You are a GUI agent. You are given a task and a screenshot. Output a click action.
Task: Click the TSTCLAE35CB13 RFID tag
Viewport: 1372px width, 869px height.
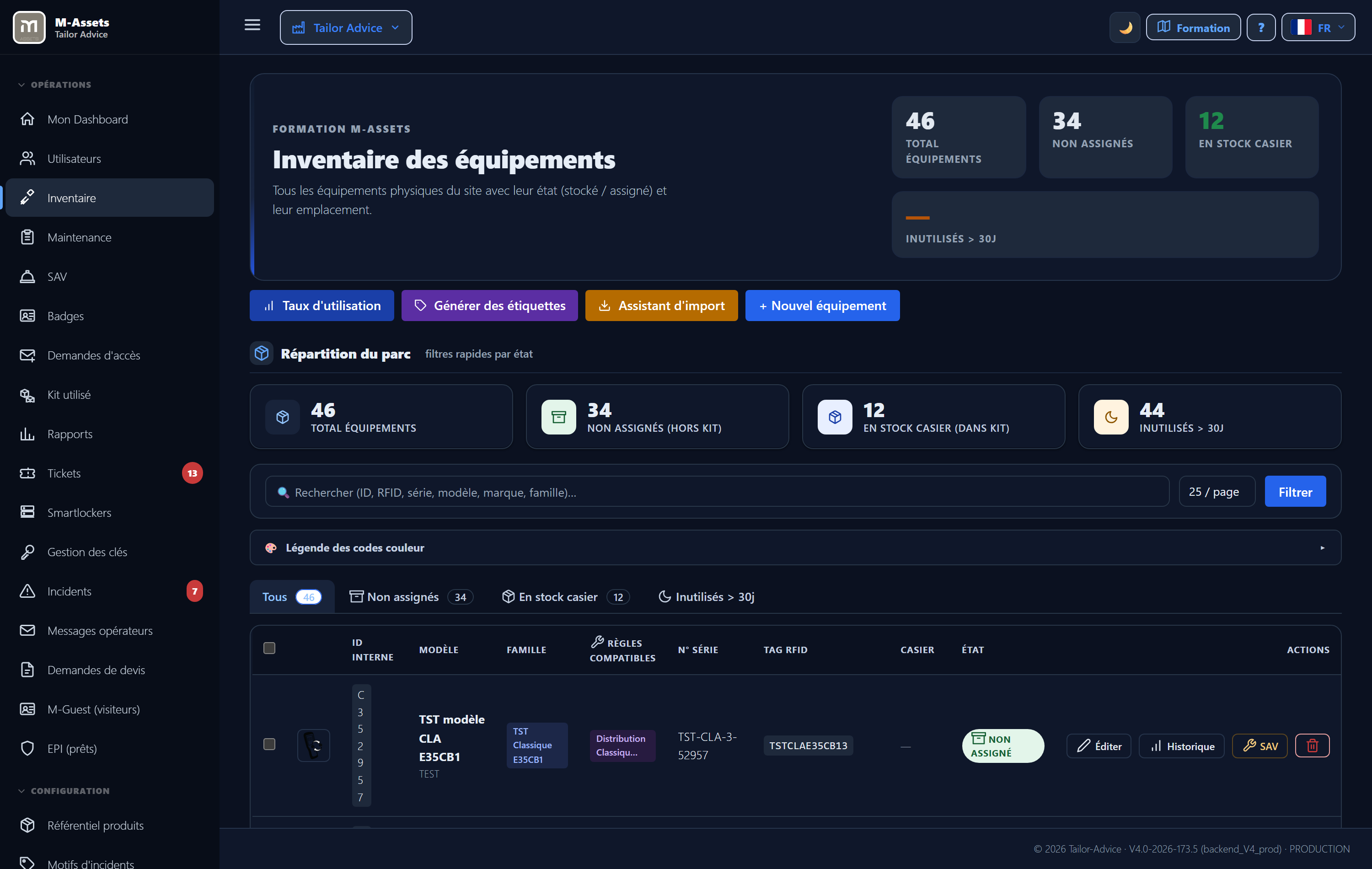(808, 746)
